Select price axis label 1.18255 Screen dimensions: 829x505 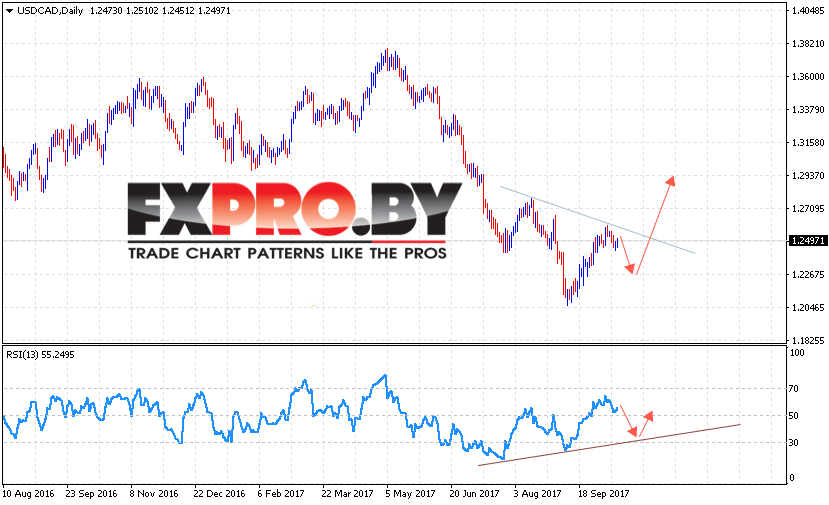(808, 341)
